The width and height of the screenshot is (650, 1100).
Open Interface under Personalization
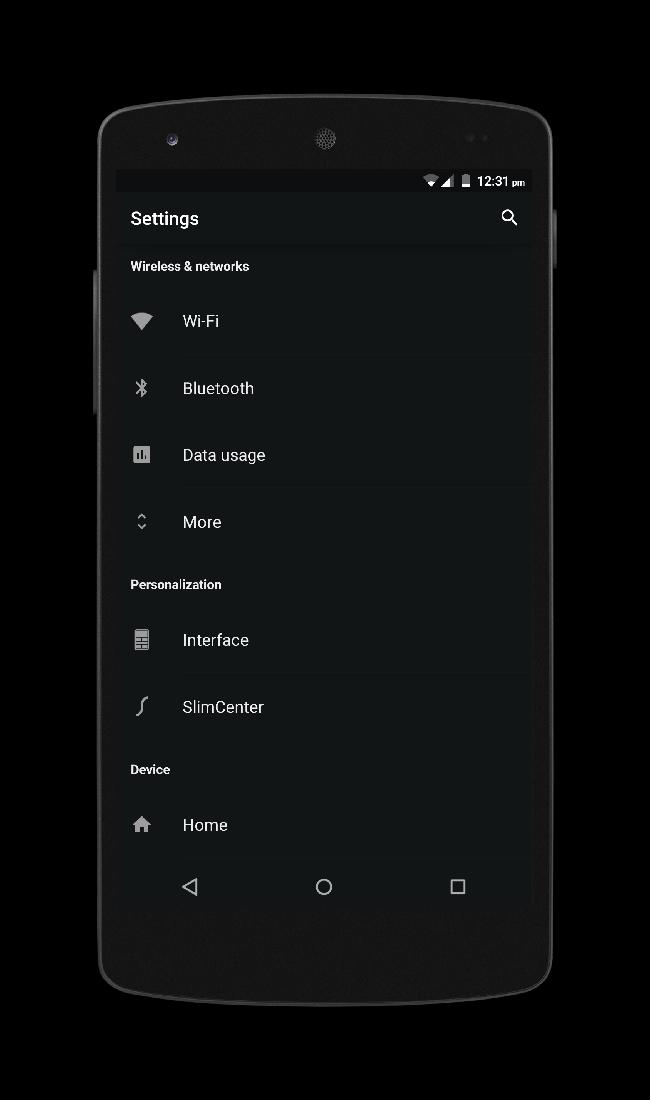tap(300, 639)
